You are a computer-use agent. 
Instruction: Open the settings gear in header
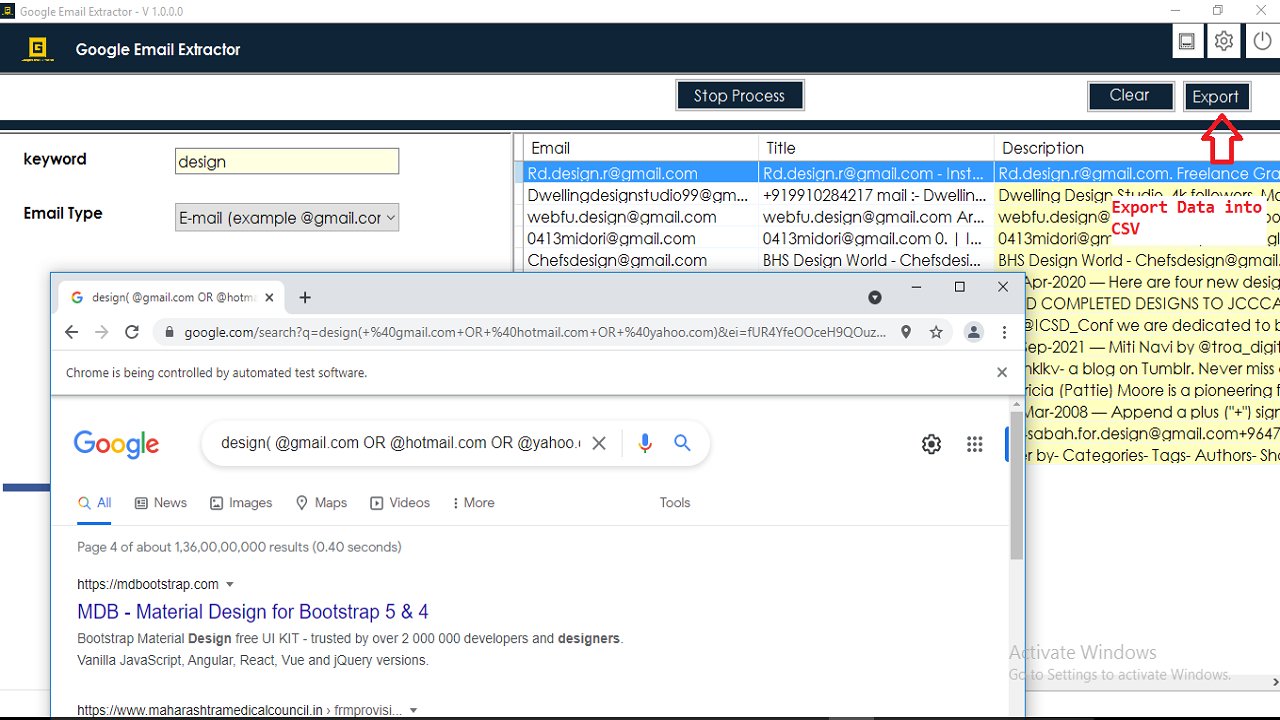[x=1224, y=42]
